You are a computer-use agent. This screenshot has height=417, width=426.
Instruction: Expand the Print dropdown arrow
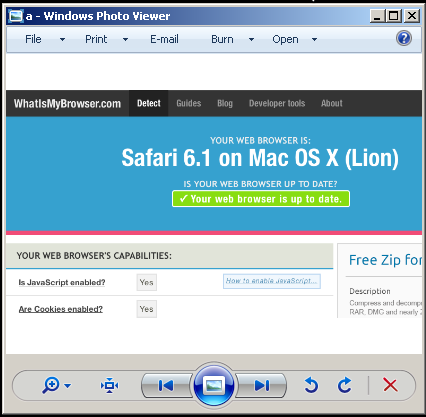(125, 40)
